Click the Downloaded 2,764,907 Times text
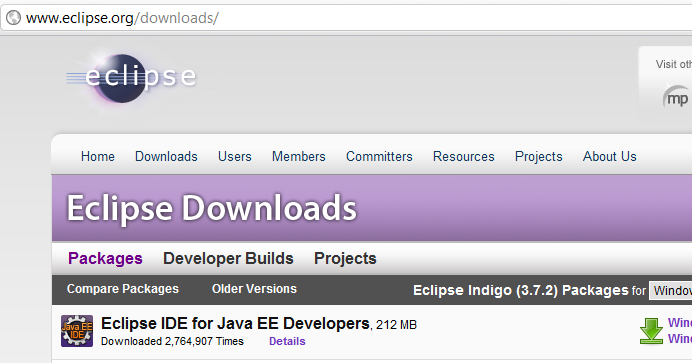This screenshot has height=363, width=692. coord(172,341)
